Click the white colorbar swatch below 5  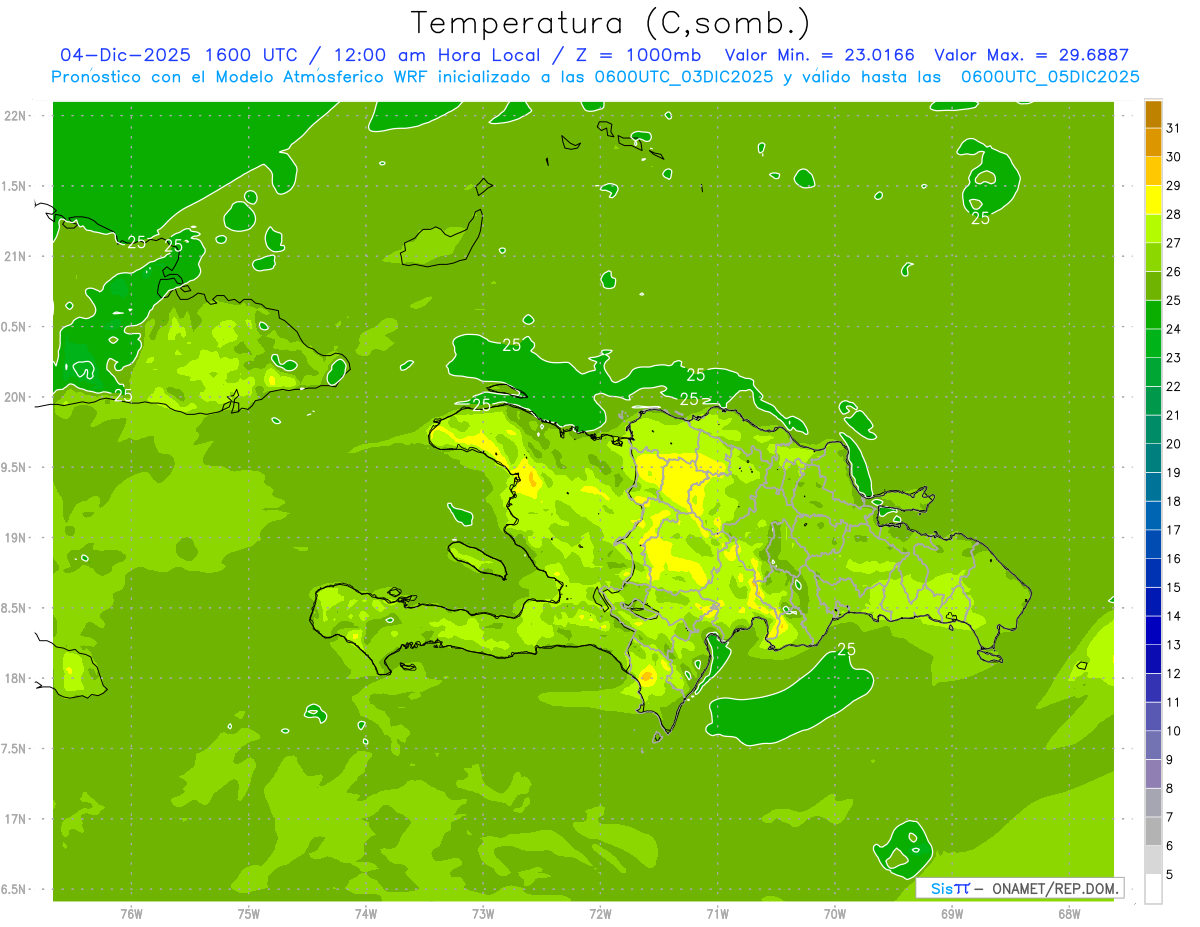point(1153,889)
